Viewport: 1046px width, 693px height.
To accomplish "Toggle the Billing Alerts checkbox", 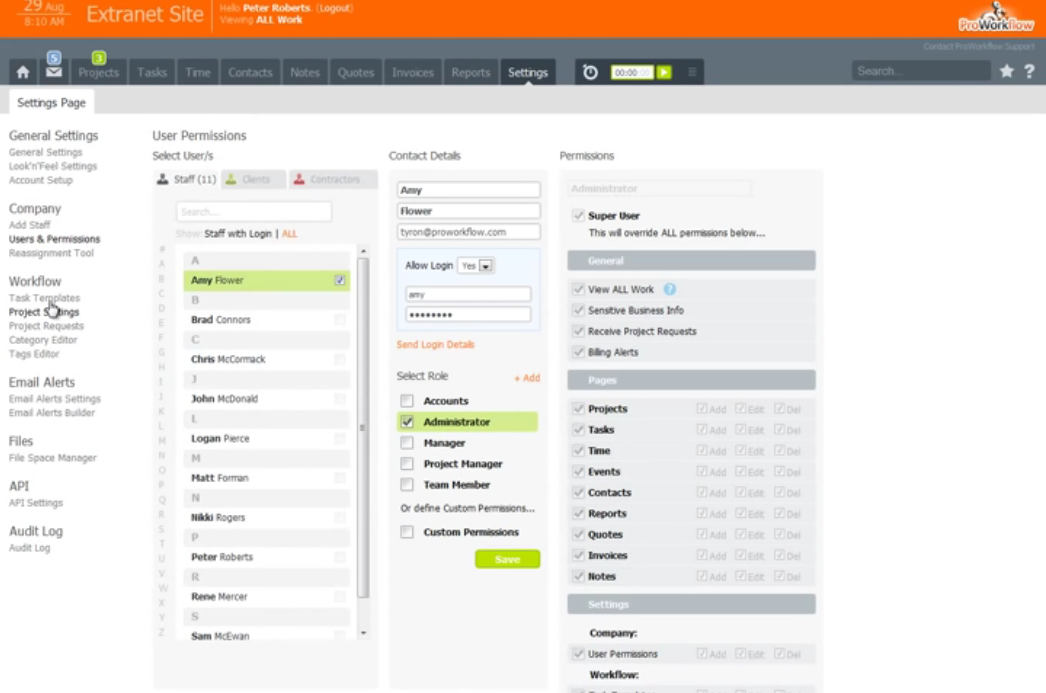I will 578,352.
